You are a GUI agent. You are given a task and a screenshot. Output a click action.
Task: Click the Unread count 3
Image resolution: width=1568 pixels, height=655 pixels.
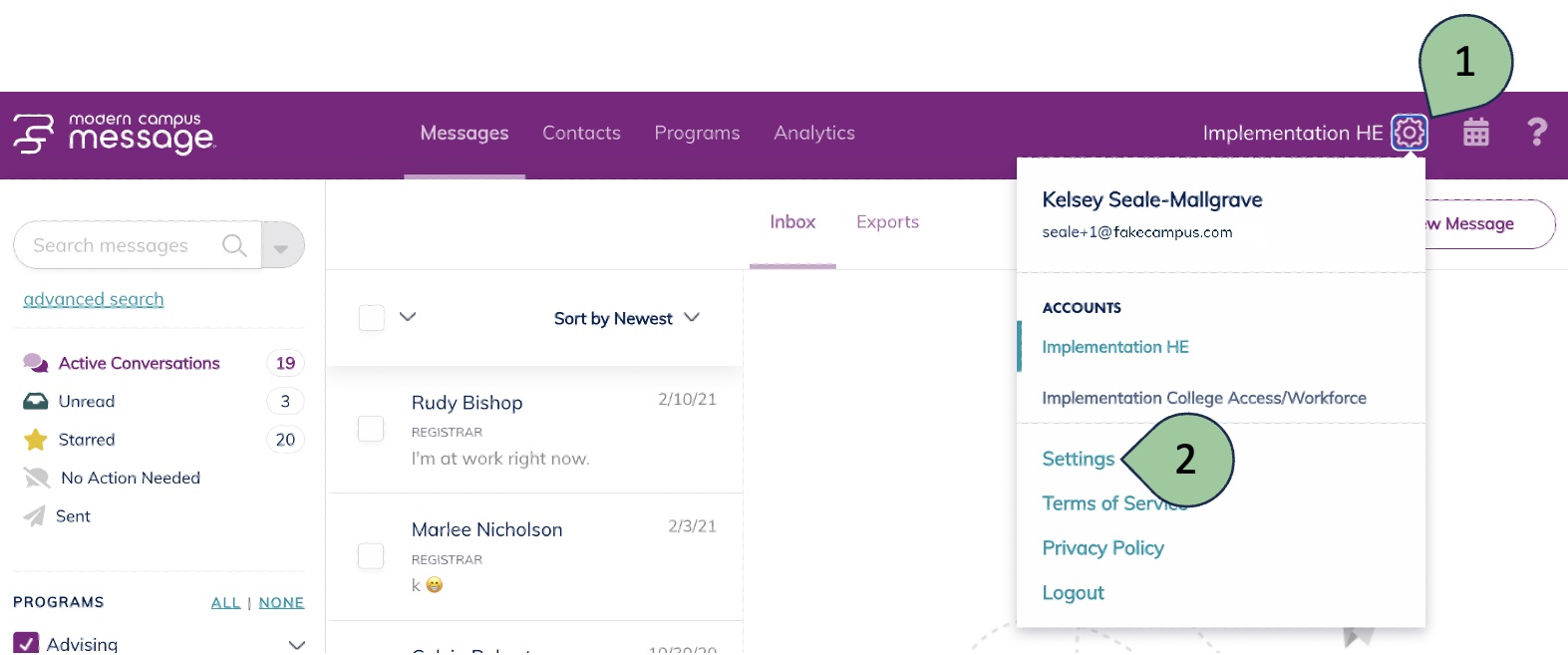click(x=285, y=401)
